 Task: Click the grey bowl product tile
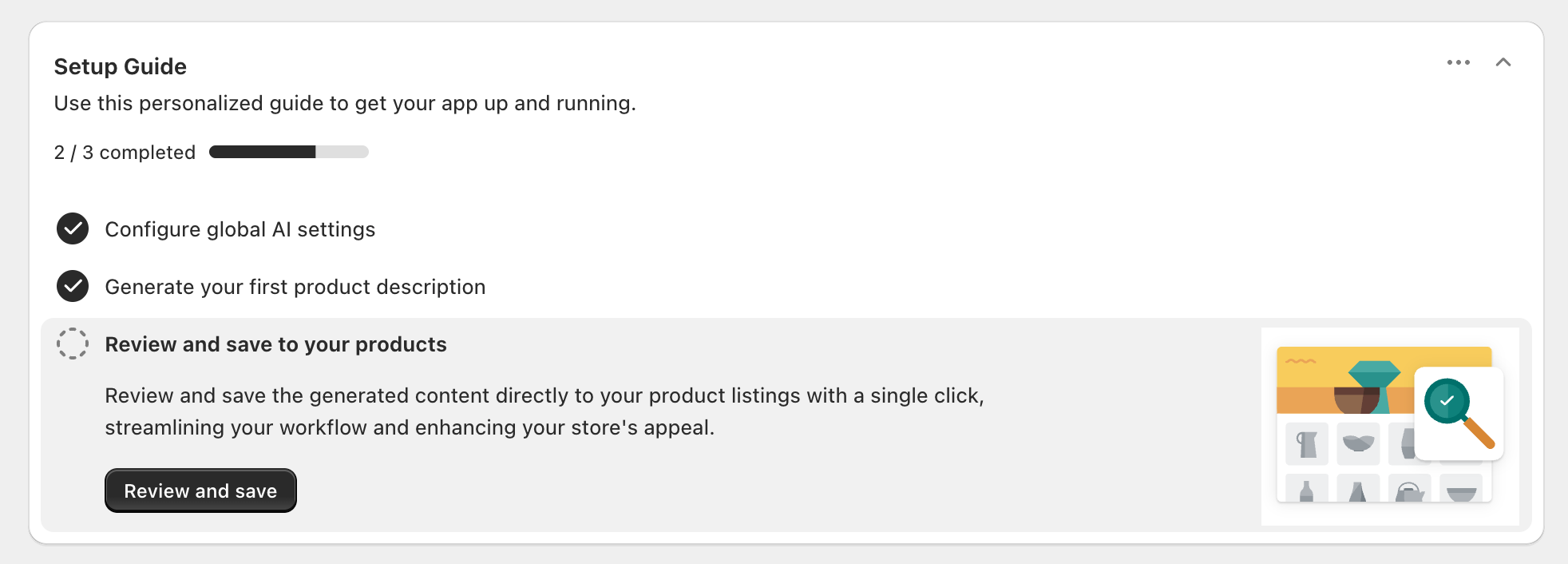[1358, 443]
